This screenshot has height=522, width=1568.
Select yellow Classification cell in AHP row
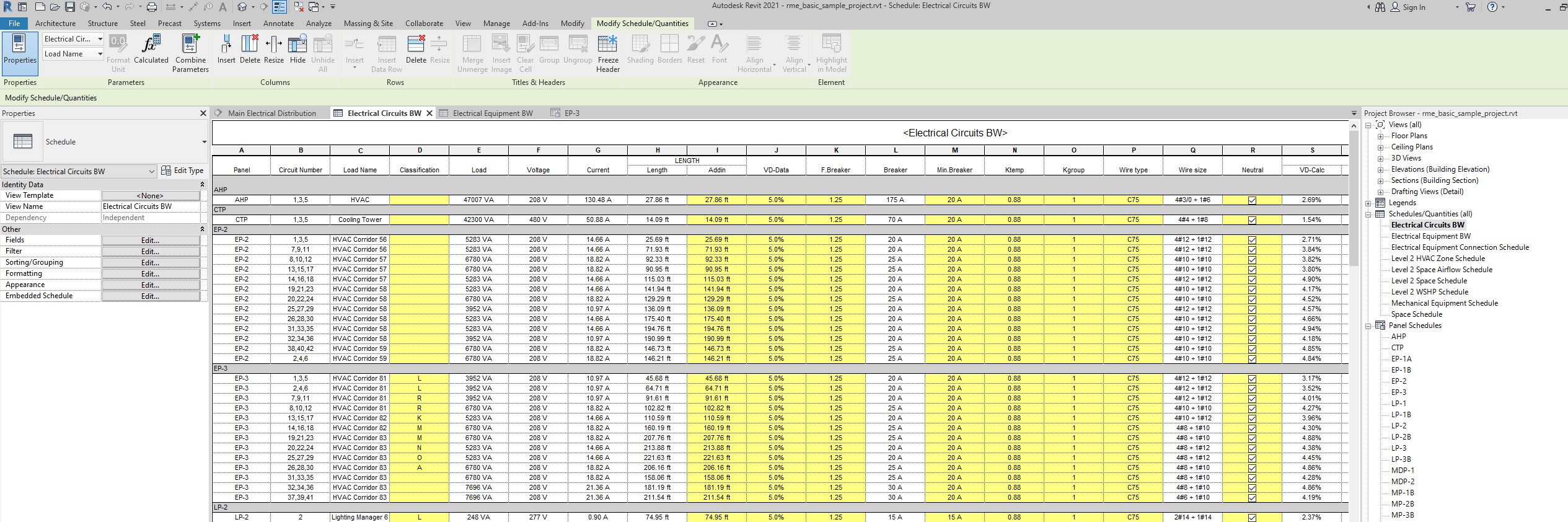(420, 200)
